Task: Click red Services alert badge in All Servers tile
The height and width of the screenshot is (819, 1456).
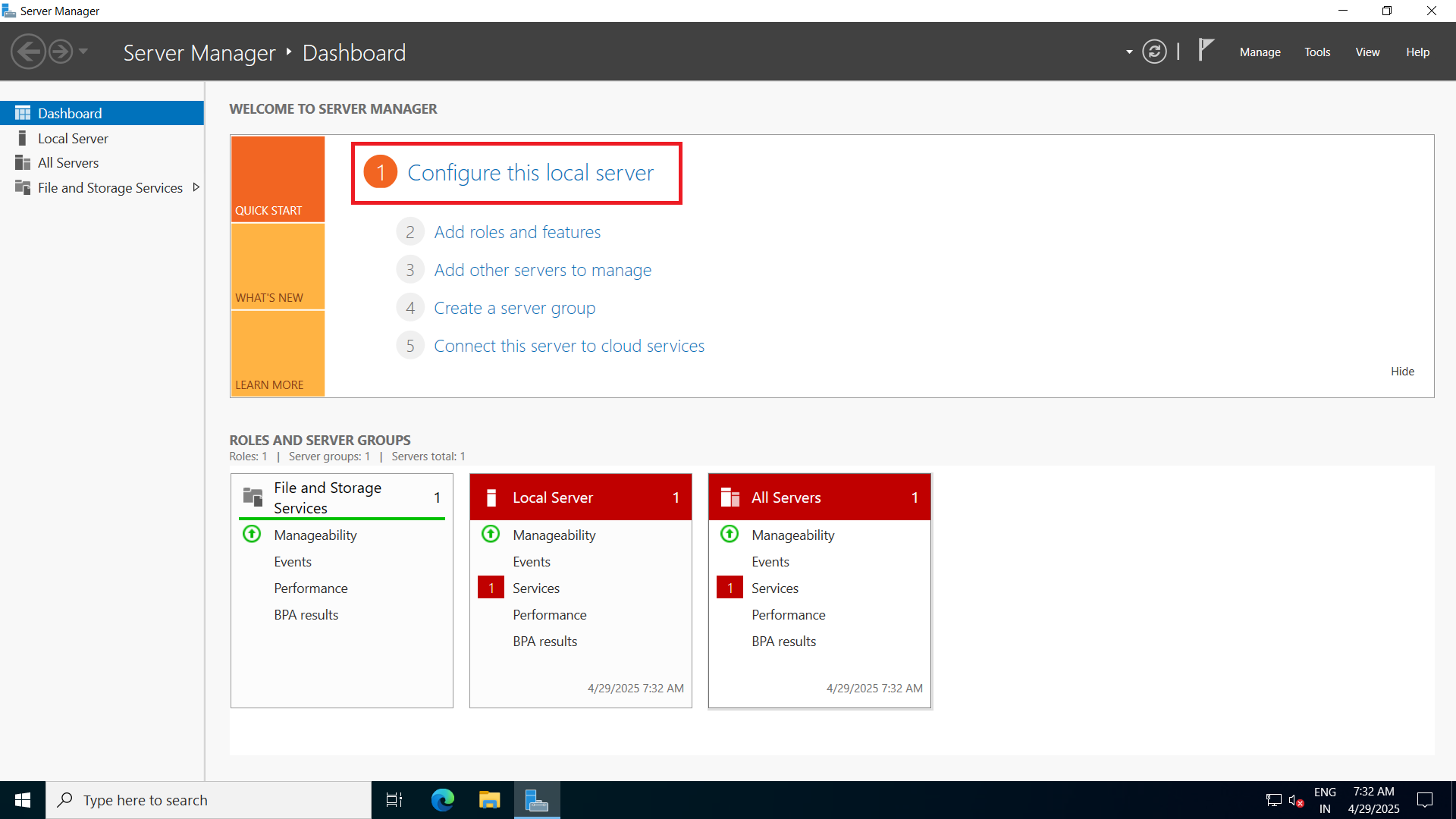Action: (730, 588)
